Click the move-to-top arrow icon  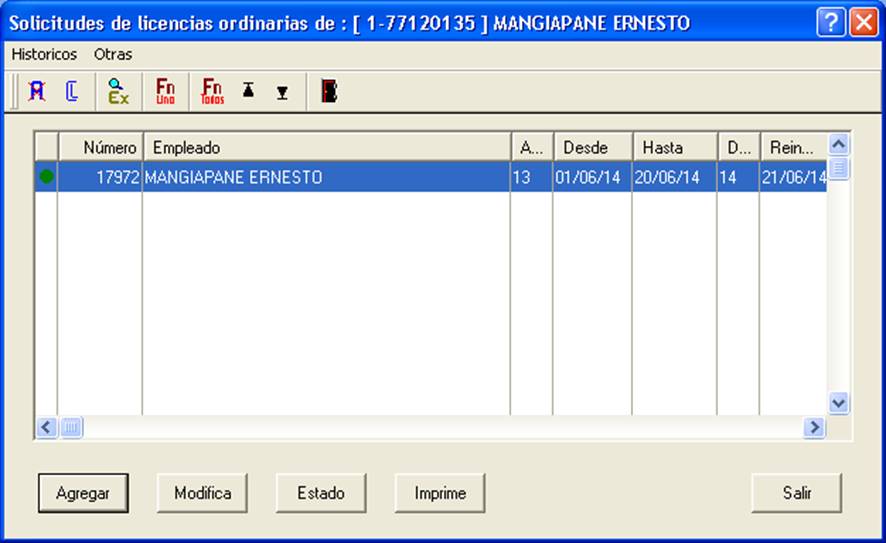[248, 90]
